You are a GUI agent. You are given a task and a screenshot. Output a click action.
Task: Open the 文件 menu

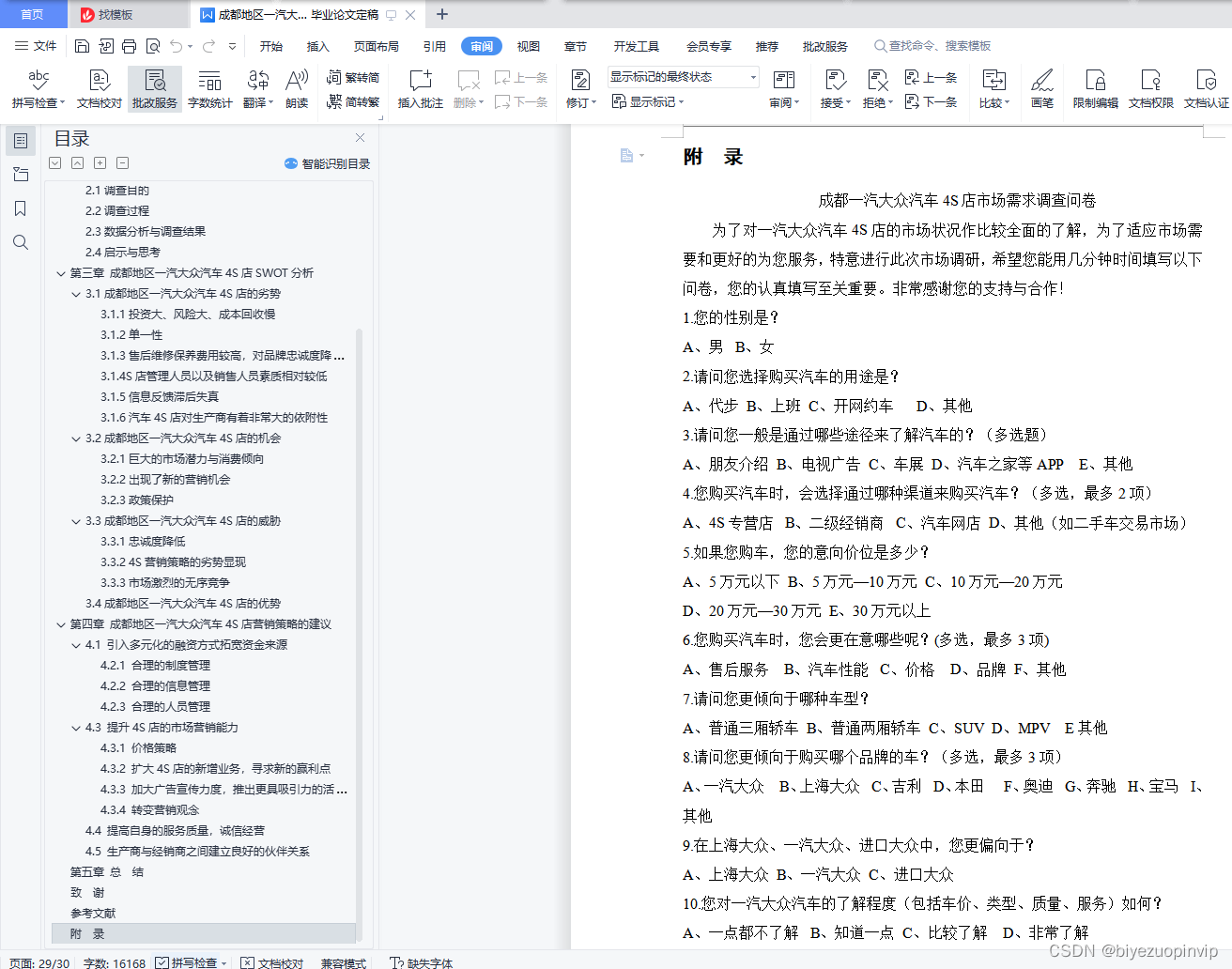(36, 46)
